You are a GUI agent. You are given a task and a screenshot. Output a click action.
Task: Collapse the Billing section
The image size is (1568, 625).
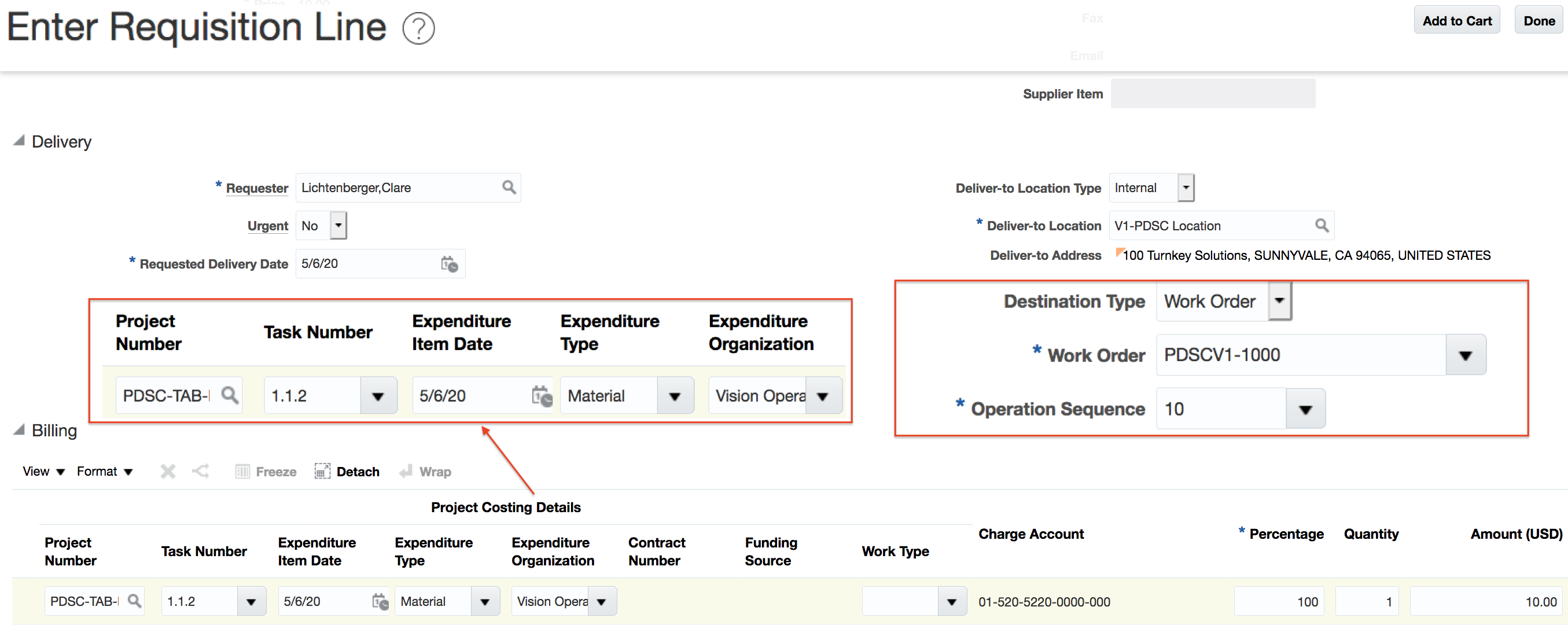click(x=19, y=429)
